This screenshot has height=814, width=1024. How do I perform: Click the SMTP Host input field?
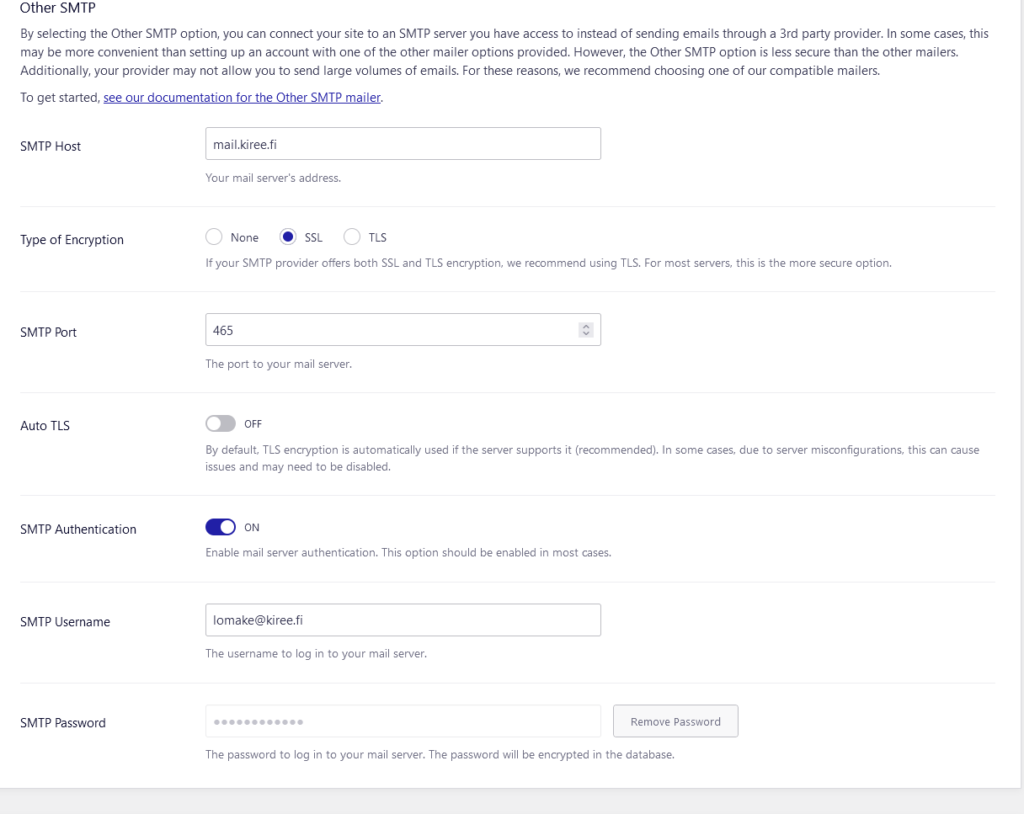click(402, 144)
